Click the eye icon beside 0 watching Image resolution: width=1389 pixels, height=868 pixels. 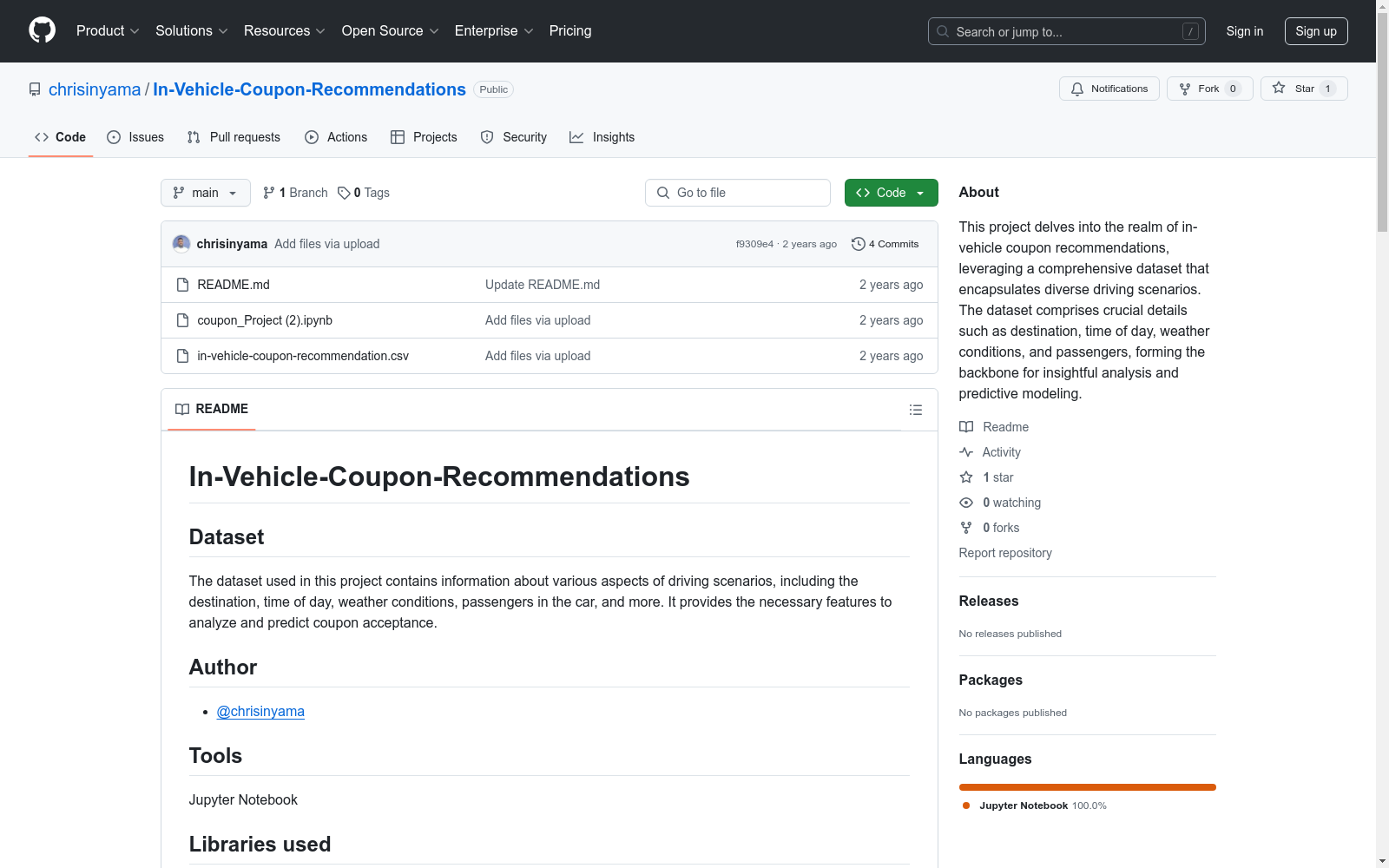(x=966, y=503)
